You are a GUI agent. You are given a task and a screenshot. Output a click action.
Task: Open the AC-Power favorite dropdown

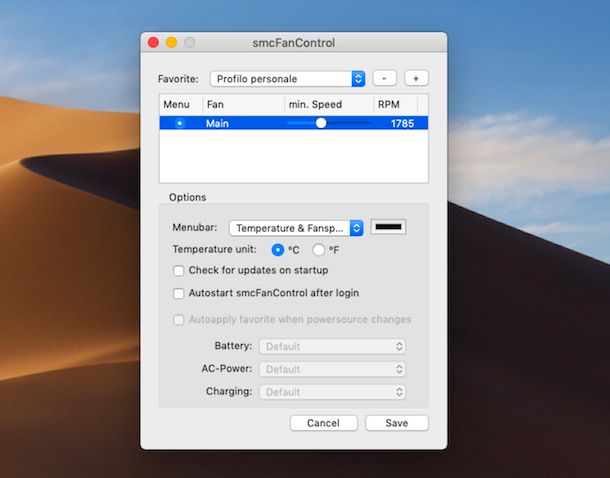pos(333,369)
